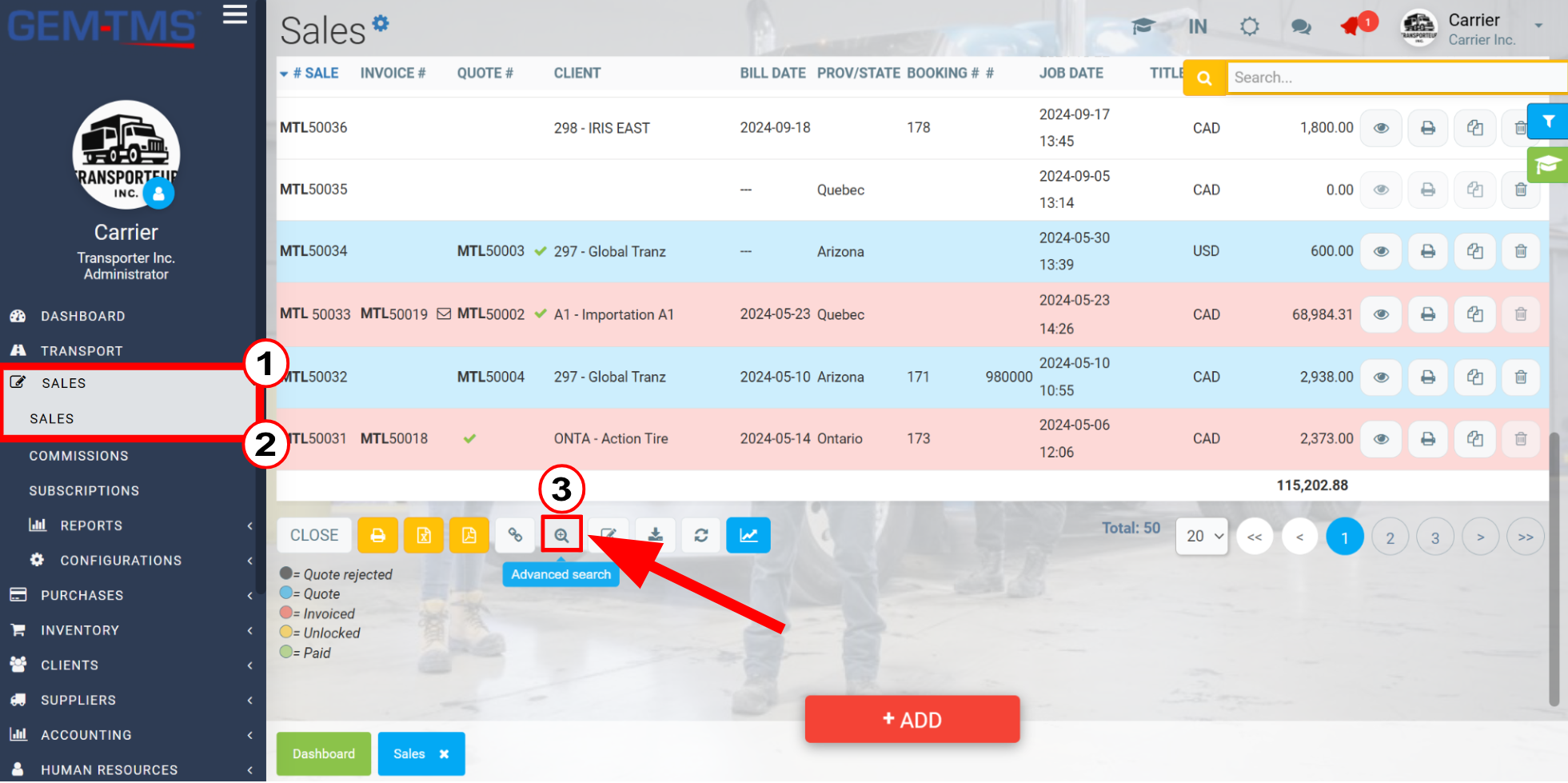Open the rows-per-page dropdown showing 20
The height and width of the screenshot is (783, 1568).
(x=1202, y=536)
